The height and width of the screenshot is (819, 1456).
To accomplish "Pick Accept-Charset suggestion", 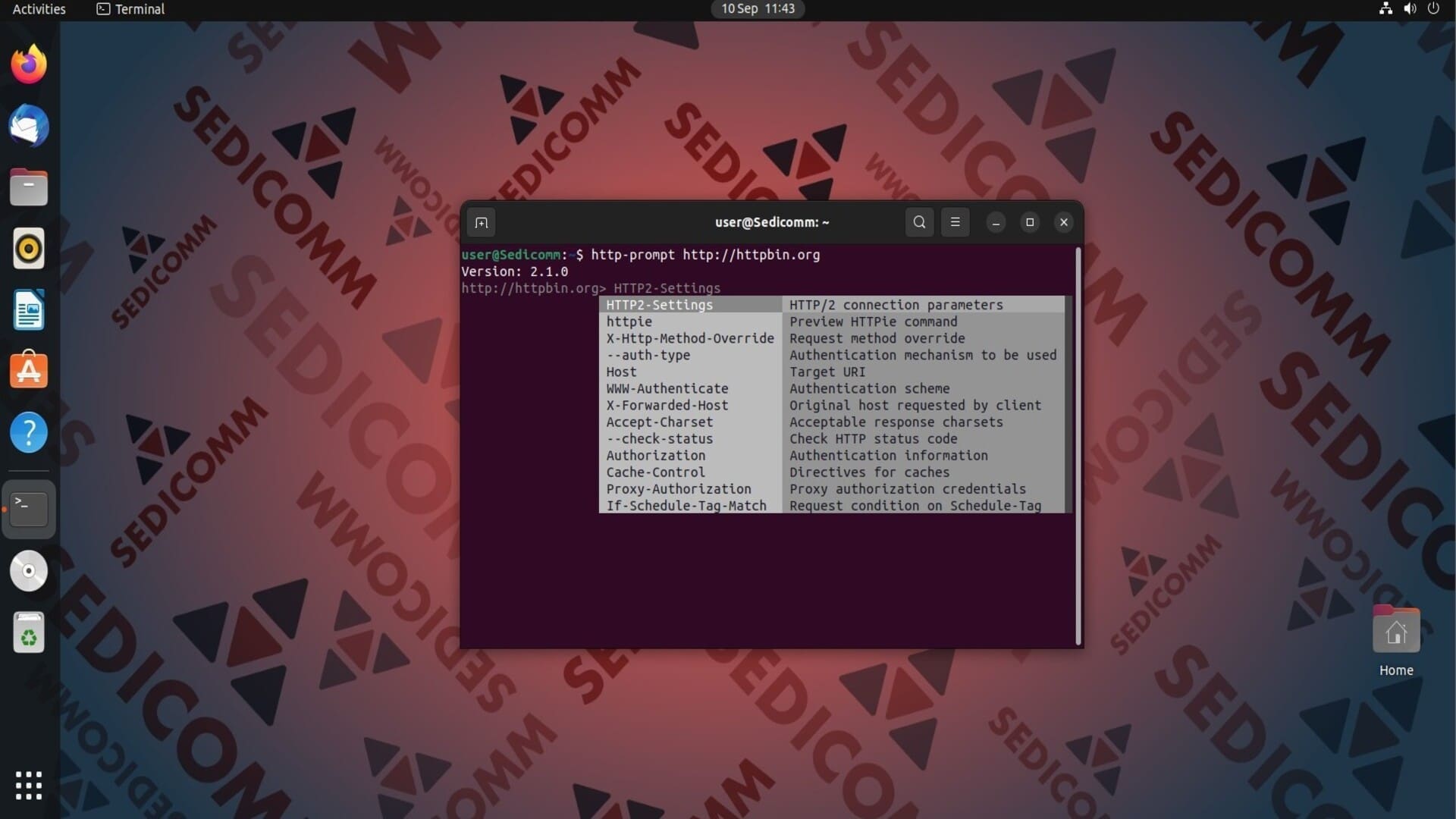I will click(690, 422).
